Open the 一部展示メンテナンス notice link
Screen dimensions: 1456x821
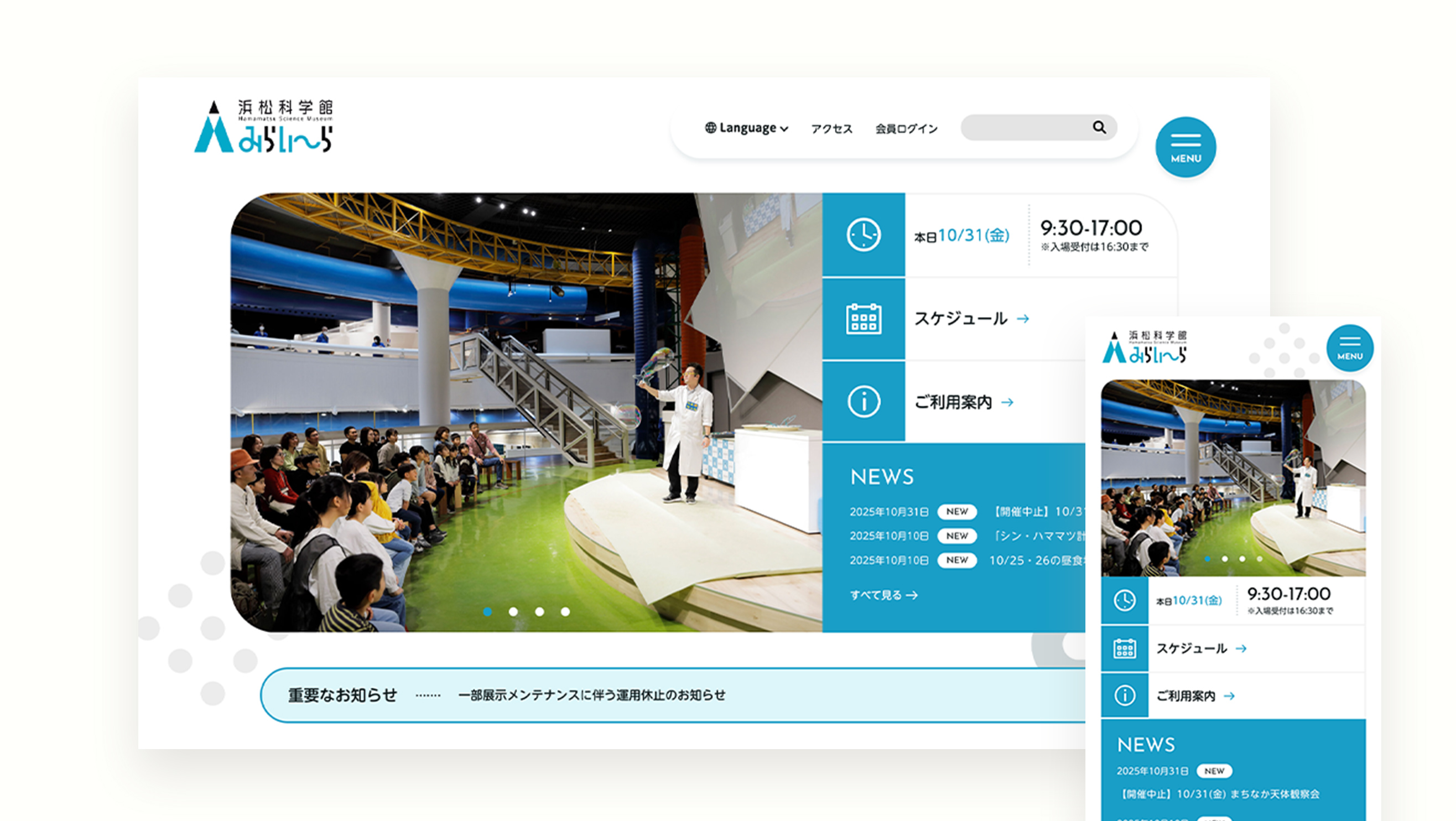tap(591, 695)
